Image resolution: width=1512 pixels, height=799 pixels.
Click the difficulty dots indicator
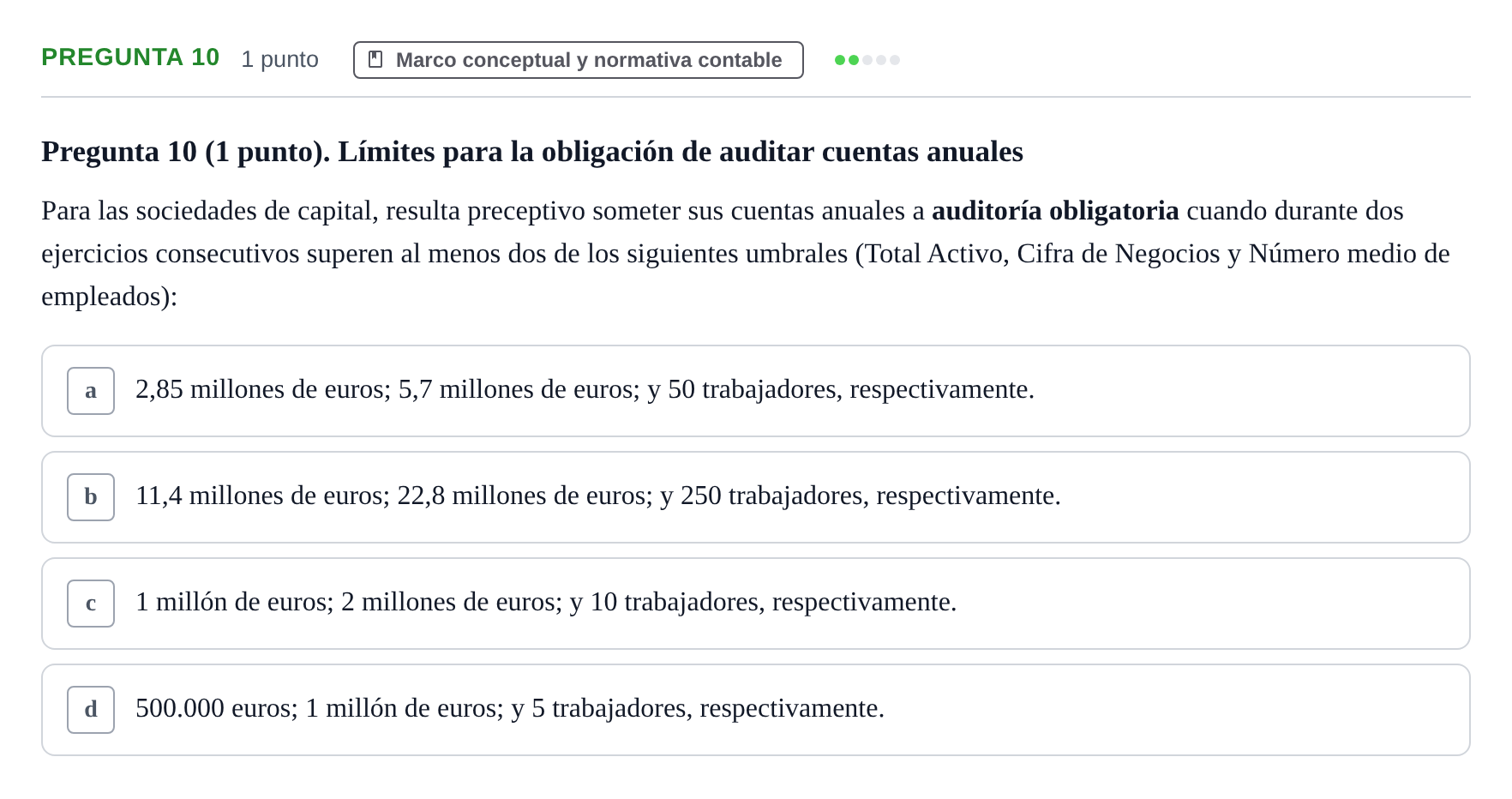click(867, 60)
